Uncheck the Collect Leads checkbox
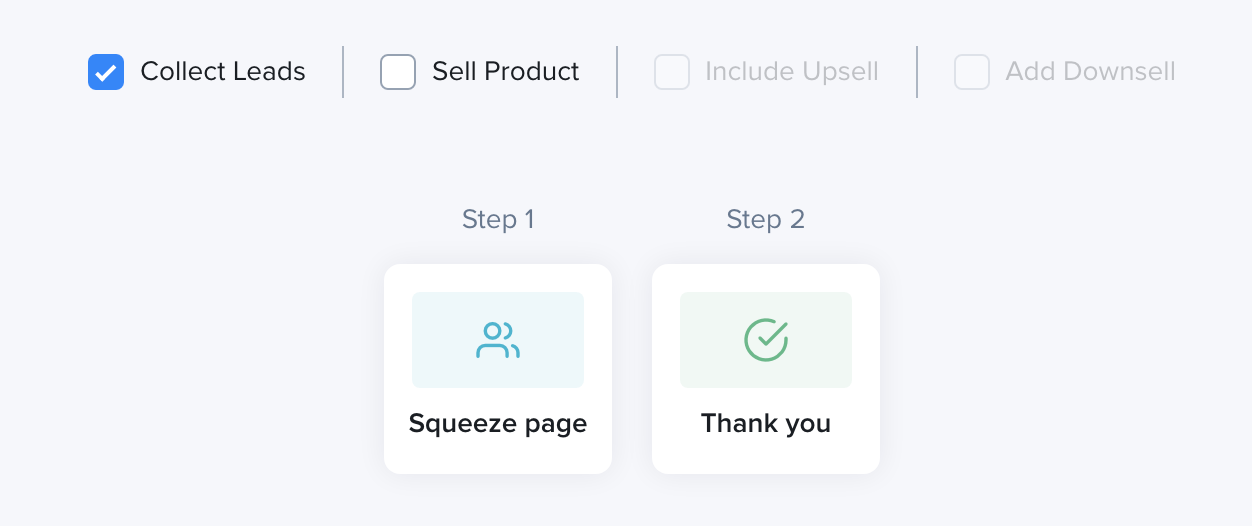Screen dimensions: 1252x526 click(x=106, y=72)
